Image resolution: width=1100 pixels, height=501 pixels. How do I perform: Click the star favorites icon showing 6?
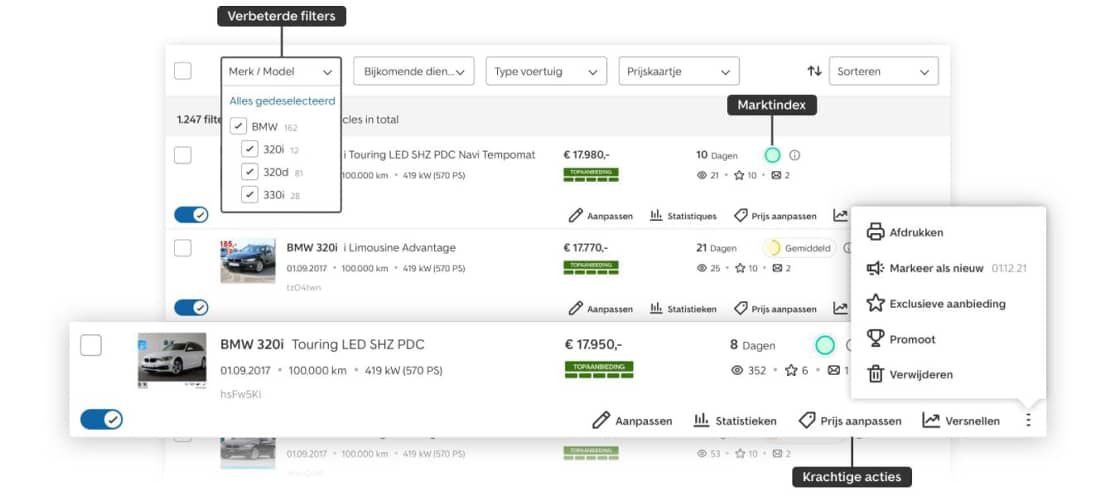tap(791, 370)
